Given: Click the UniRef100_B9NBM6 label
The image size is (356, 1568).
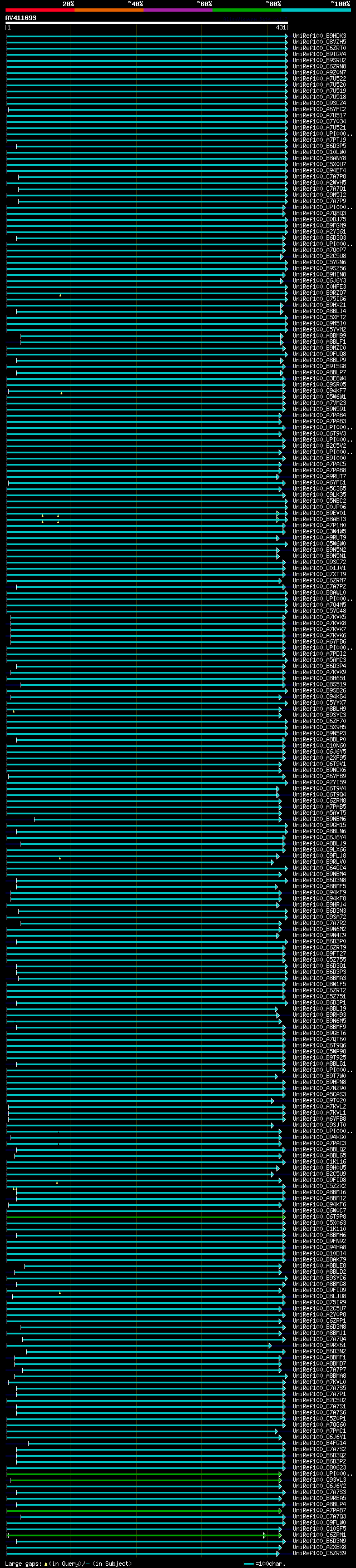Looking at the screenshot, I should tap(319, 819).
